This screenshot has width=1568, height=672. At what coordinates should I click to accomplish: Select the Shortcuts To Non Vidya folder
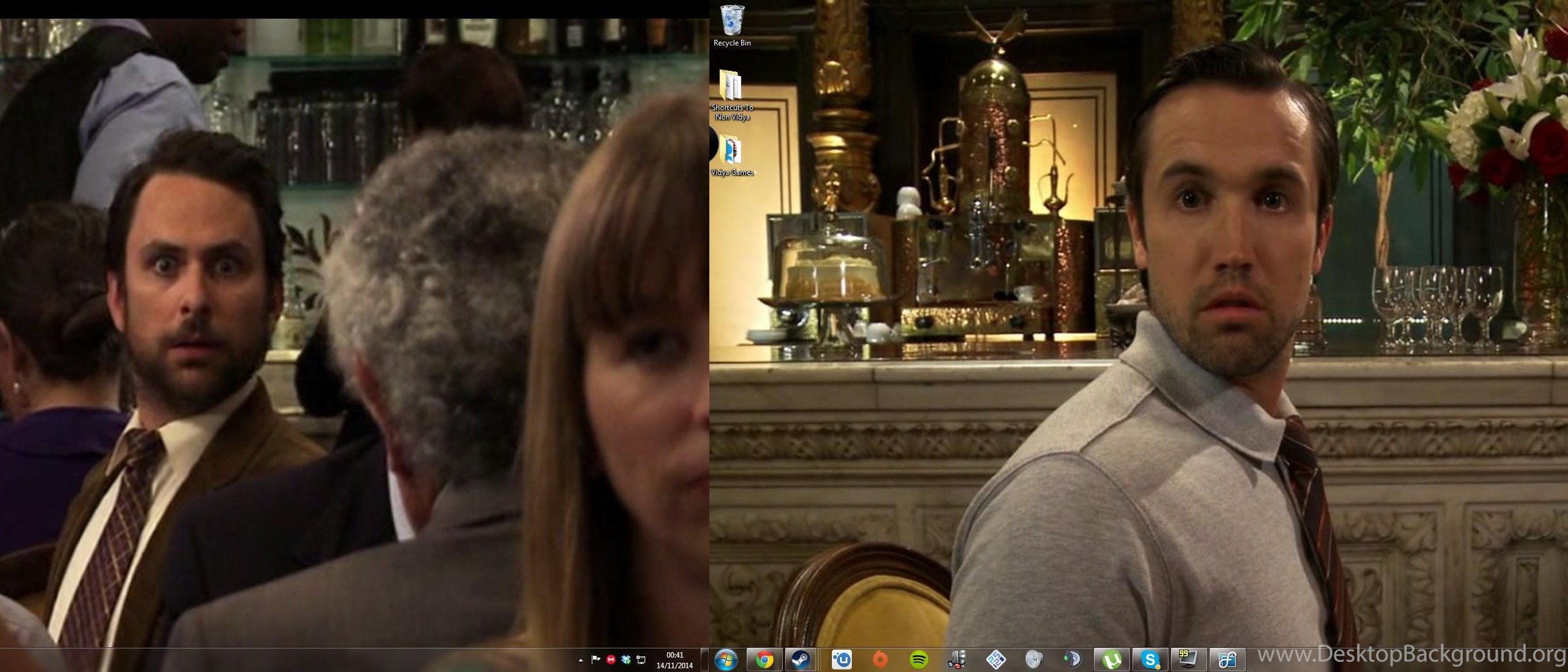[x=732, y=95]
